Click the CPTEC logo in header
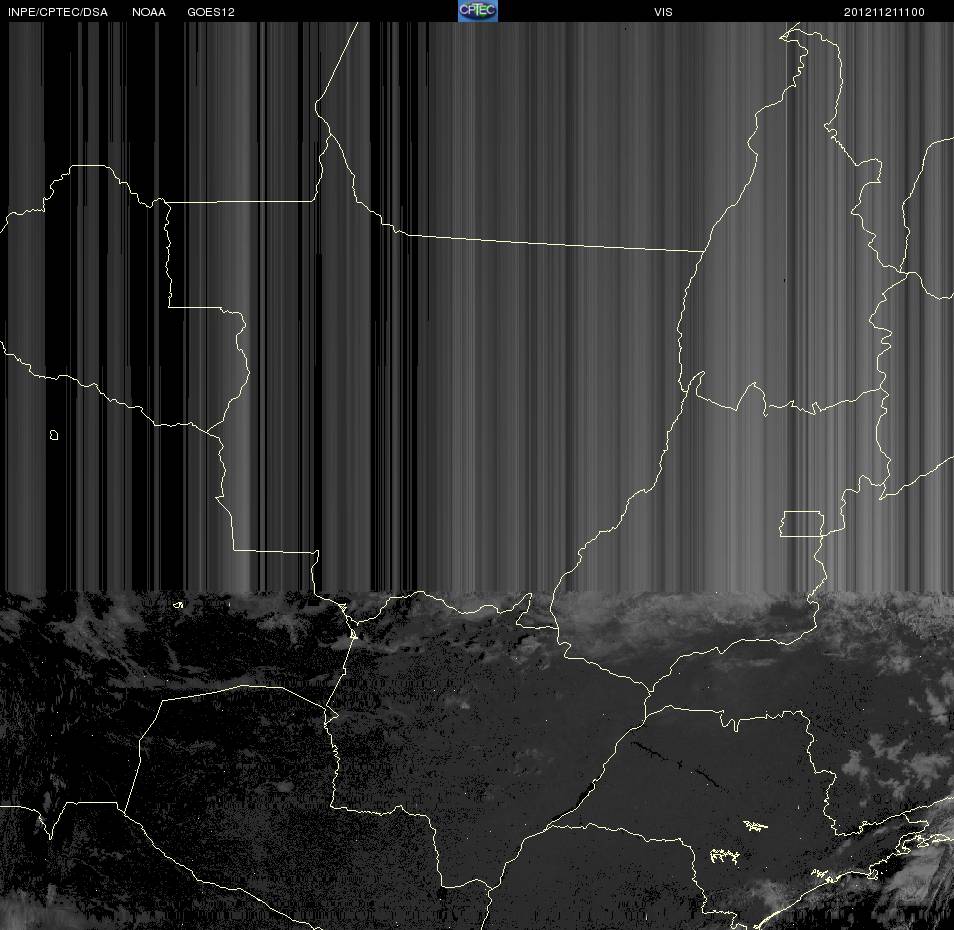The width and height of the screenshot is (954, 930). pyautogui.click(x=478, y=10)
